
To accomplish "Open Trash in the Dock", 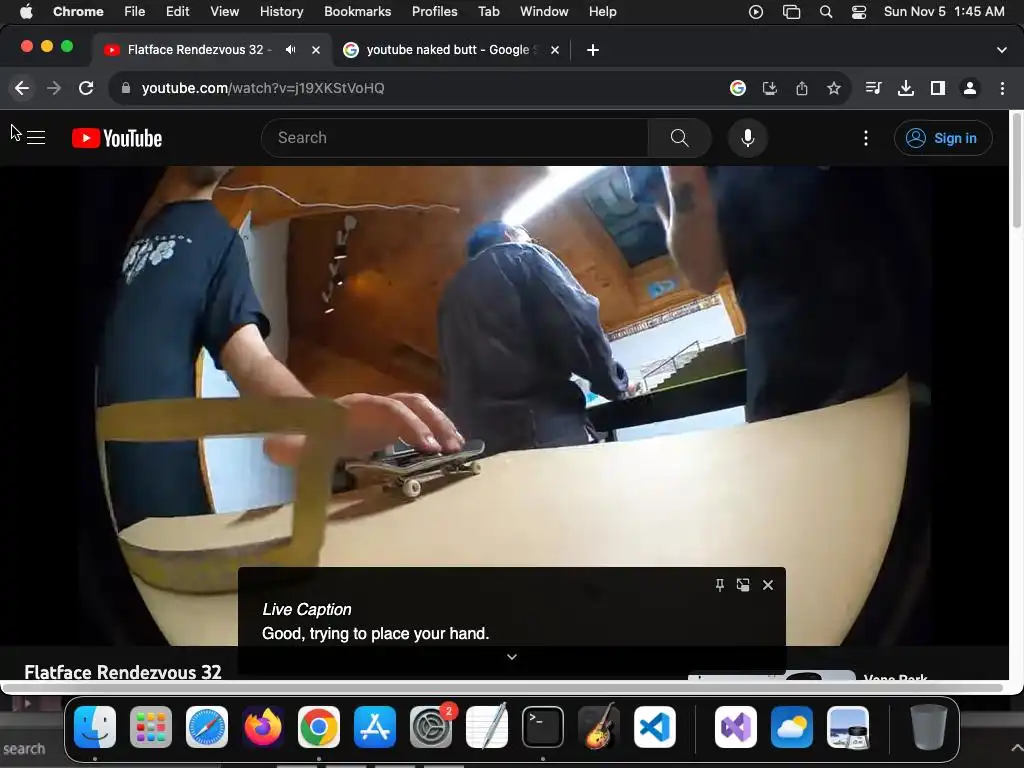I will click(x=929, y=727).
